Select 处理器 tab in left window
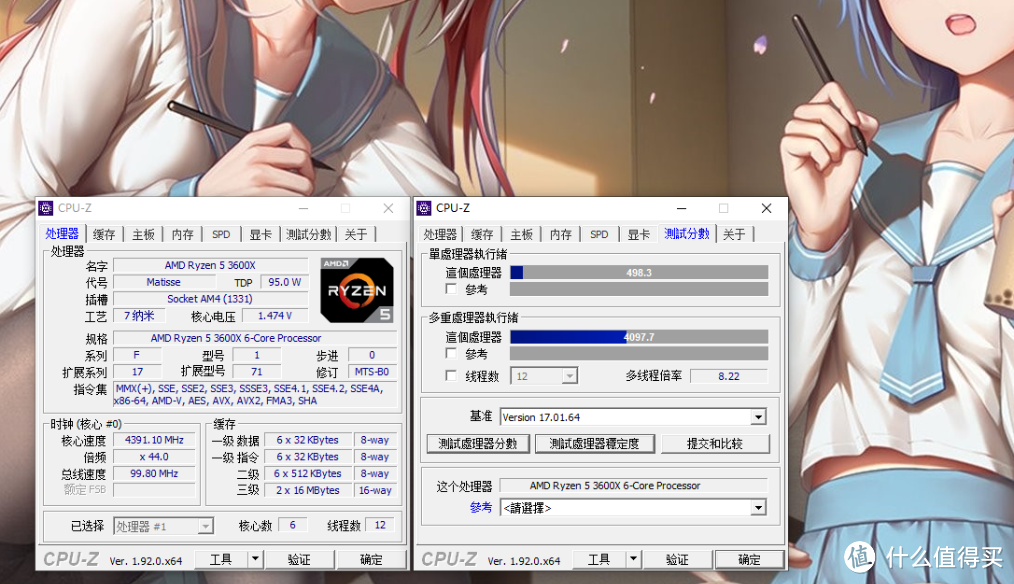This screenshot has width=1014, height=584. 62,233
